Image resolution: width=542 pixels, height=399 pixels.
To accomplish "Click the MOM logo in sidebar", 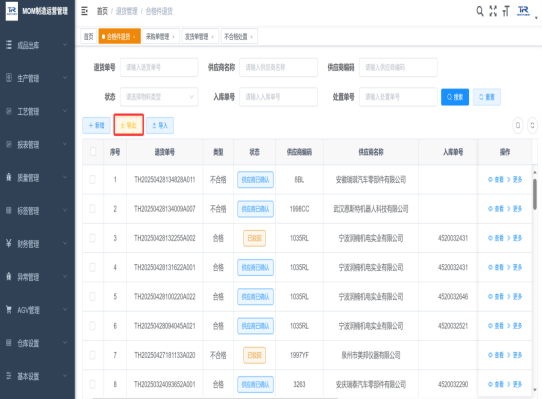I will coord(12,11).
